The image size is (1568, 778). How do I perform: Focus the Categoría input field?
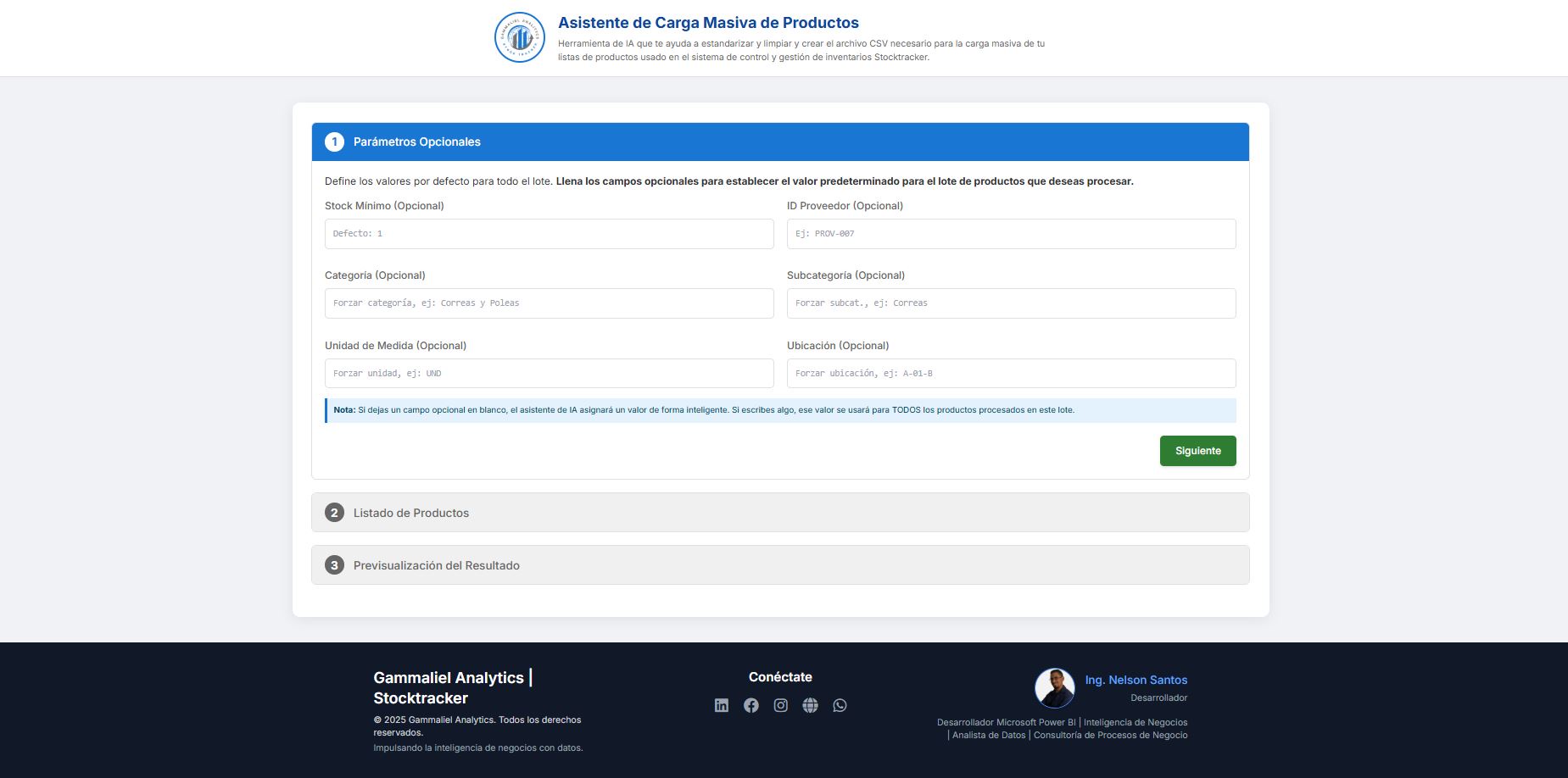pos(549,303)
